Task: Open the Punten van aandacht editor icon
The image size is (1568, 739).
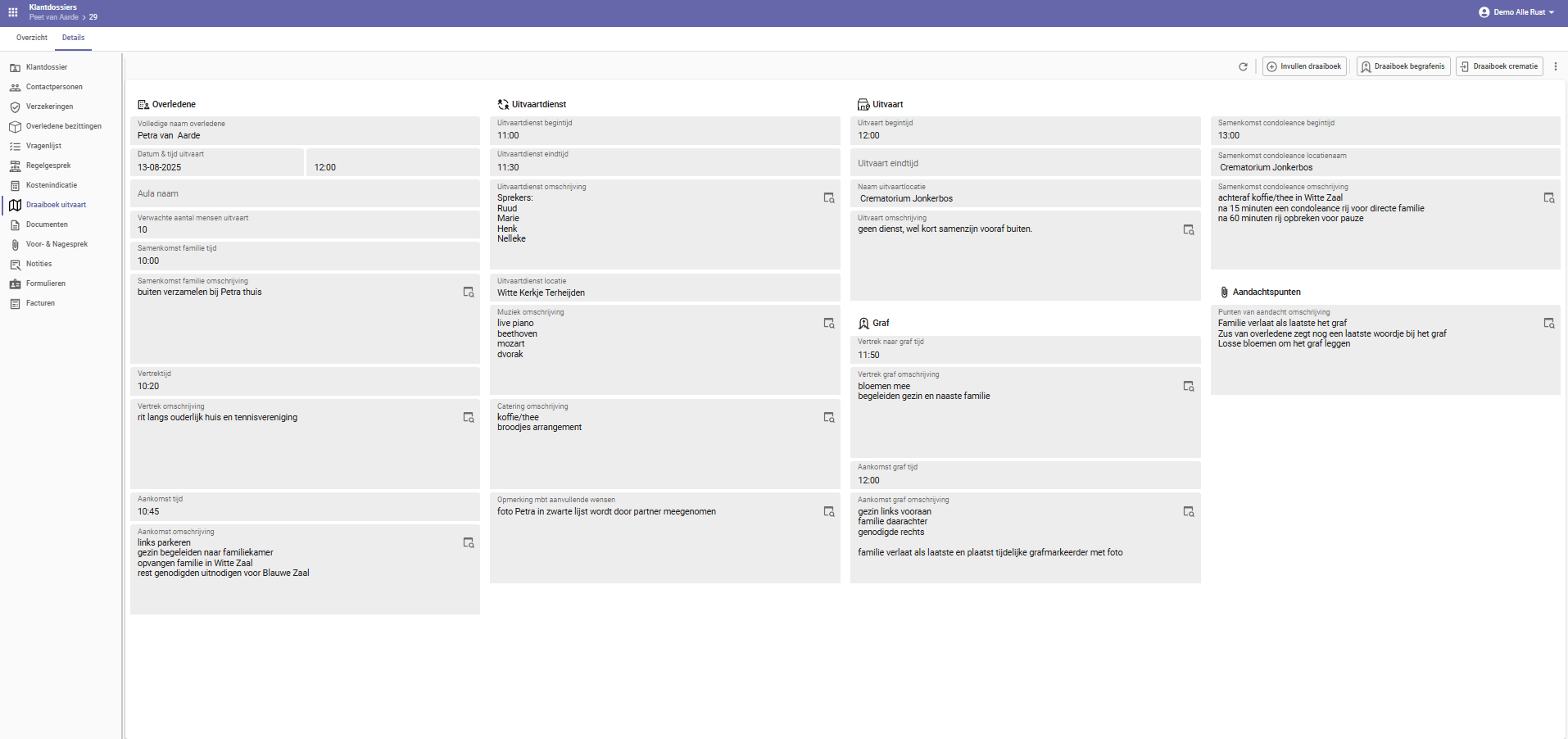Action: coord(1548,324)
